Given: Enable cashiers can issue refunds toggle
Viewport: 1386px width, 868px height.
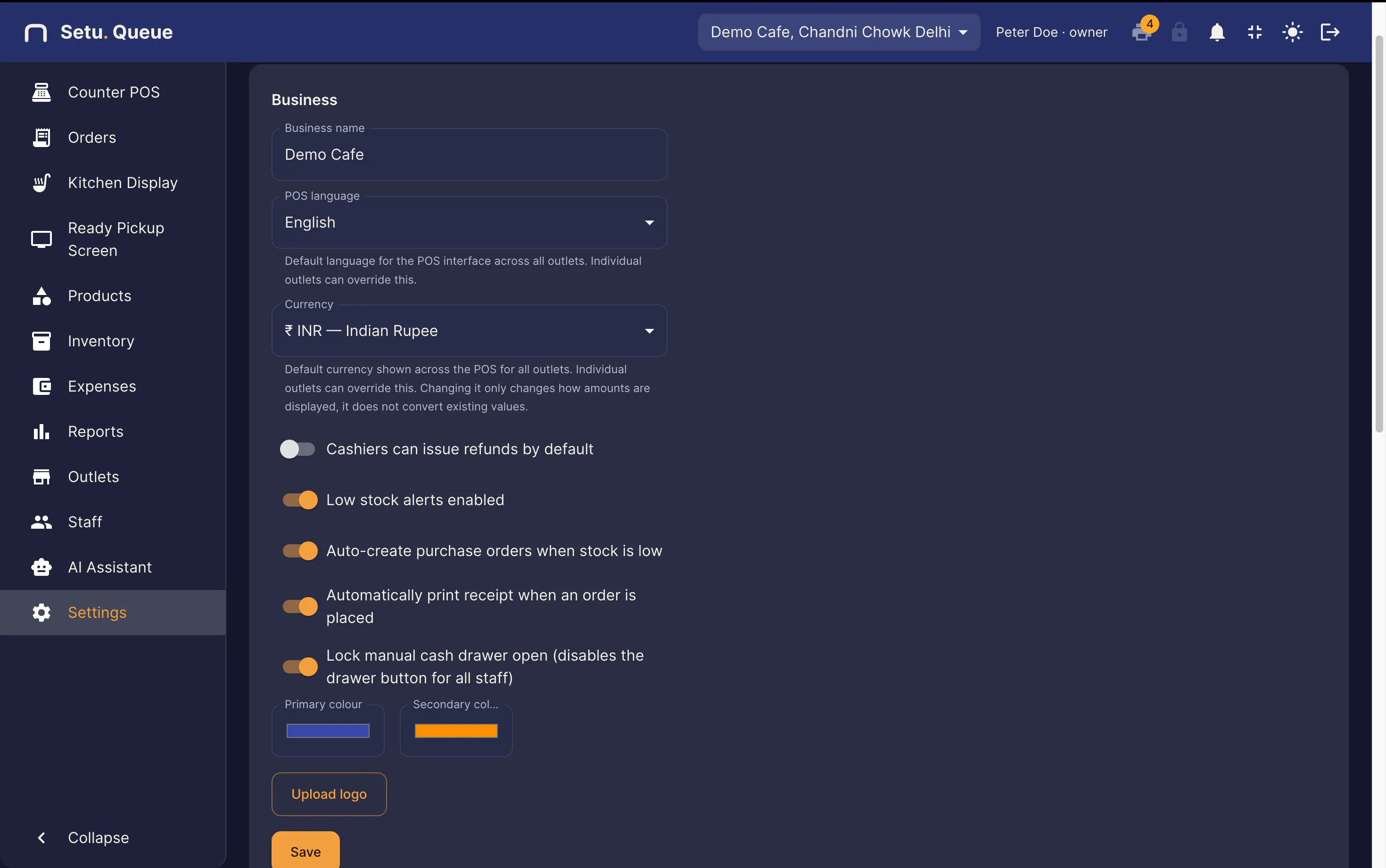Looking at the screenshot, I should click(297, 449).
